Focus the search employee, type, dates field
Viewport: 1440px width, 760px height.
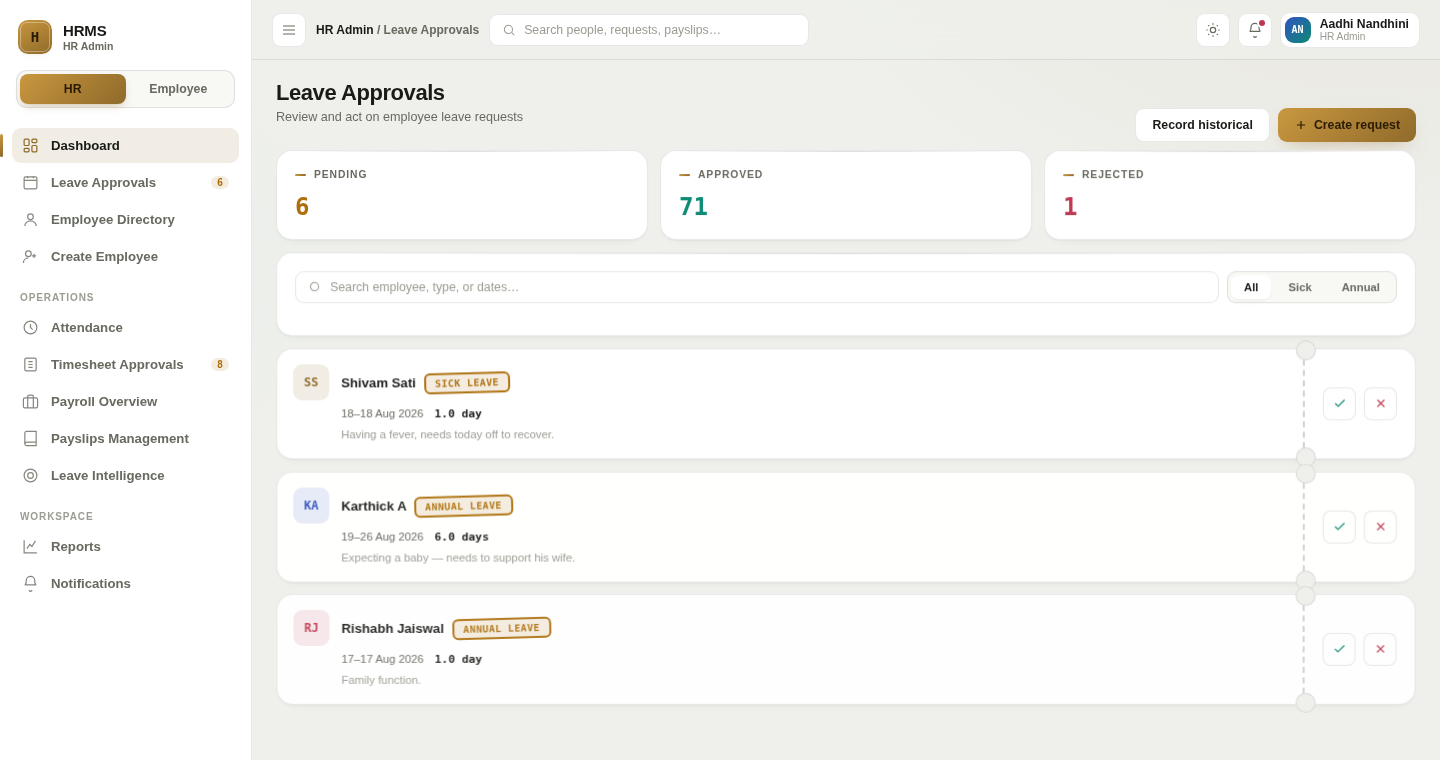pyautogui.click(x=757, y=287)
